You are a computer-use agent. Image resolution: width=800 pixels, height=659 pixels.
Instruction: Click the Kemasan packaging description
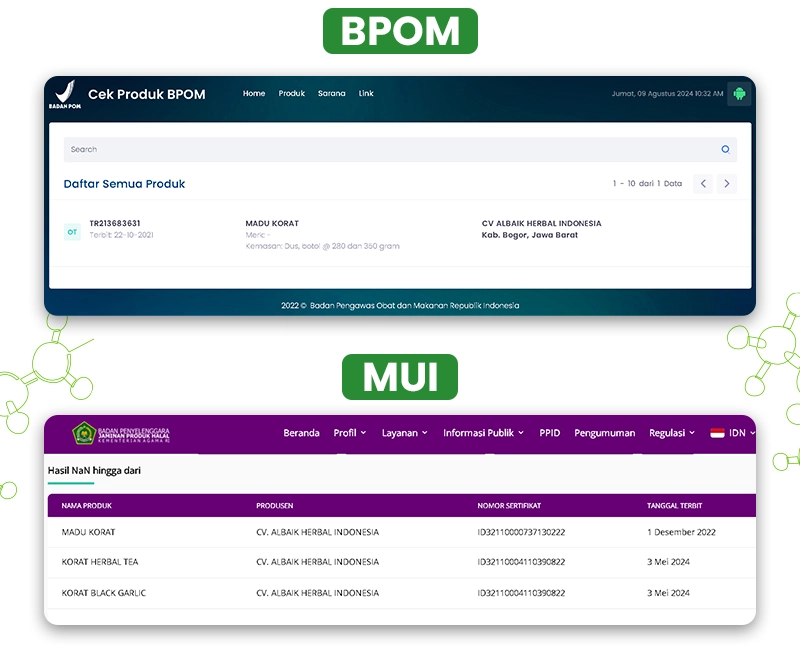(322, 246)
